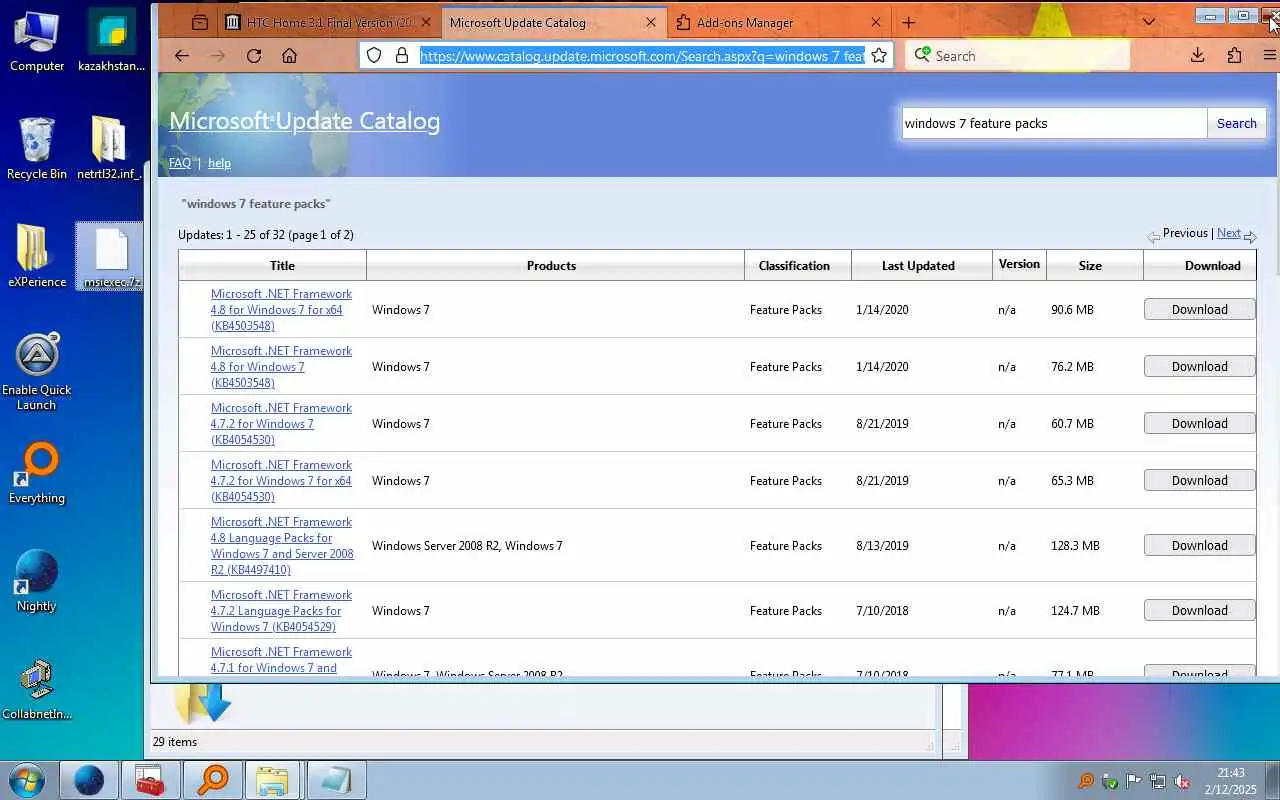Select the Nightly desktop shortcut

point(37,581)
